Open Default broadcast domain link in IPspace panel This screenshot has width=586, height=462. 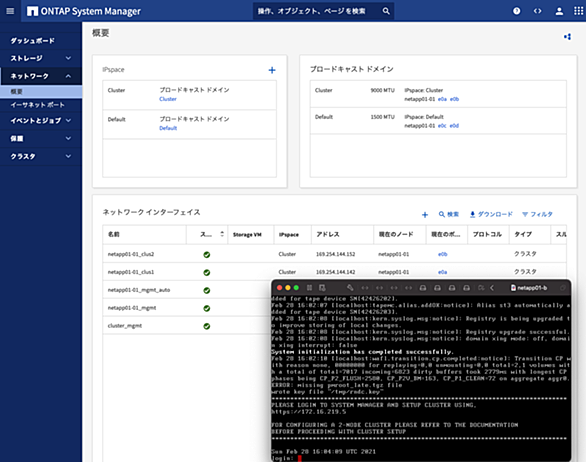[x=168, y=128]
